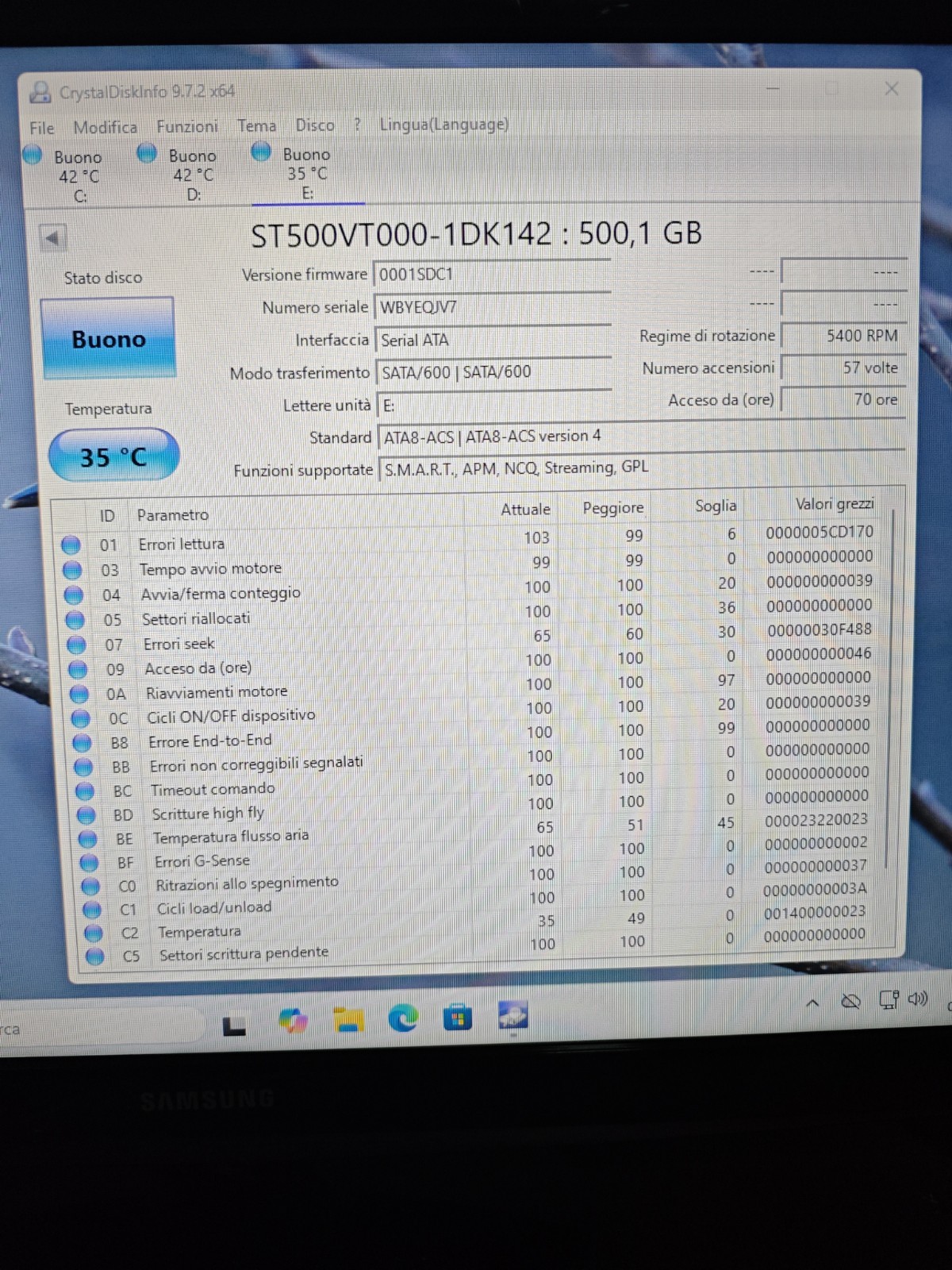952x1270 pixels.
Task: Click the Serial ATA interface field
Action: pyautogui.click(x=493, y=340)
